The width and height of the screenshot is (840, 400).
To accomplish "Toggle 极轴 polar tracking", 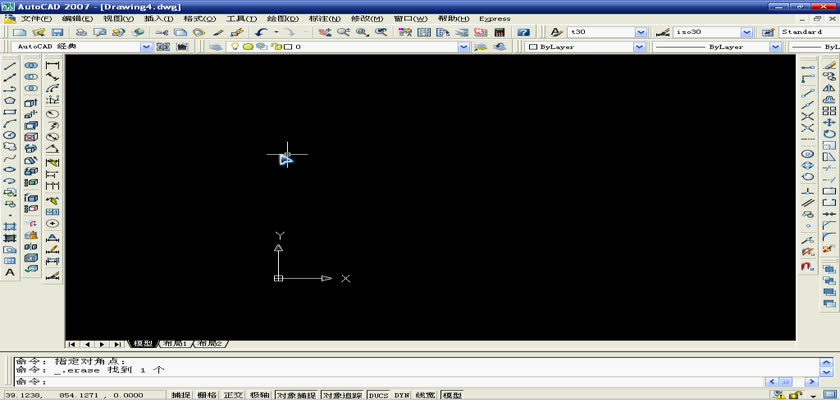I will coord(260,395).
